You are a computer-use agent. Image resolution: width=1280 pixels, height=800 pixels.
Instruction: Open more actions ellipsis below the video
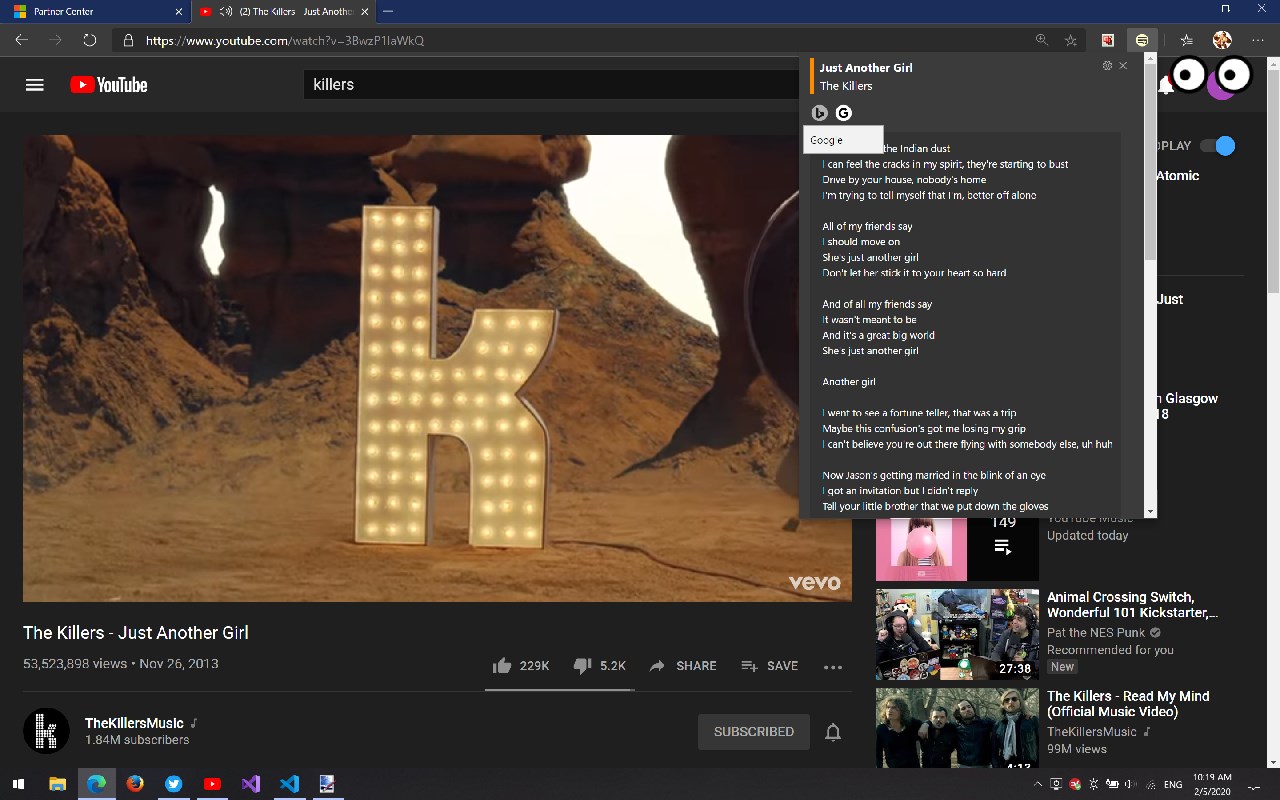(x=833, y=667)
